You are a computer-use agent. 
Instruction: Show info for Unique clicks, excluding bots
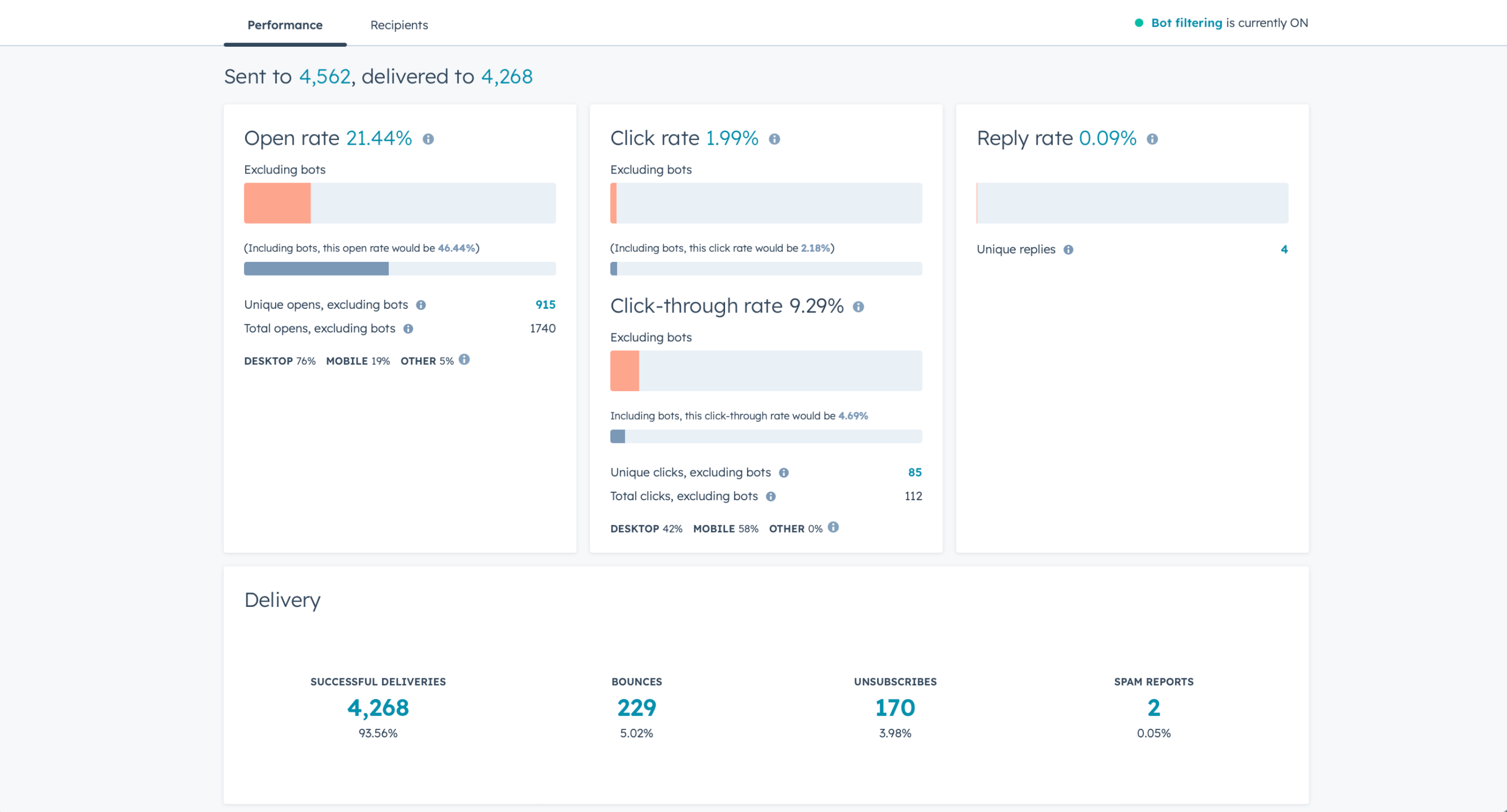coord(783,473)
